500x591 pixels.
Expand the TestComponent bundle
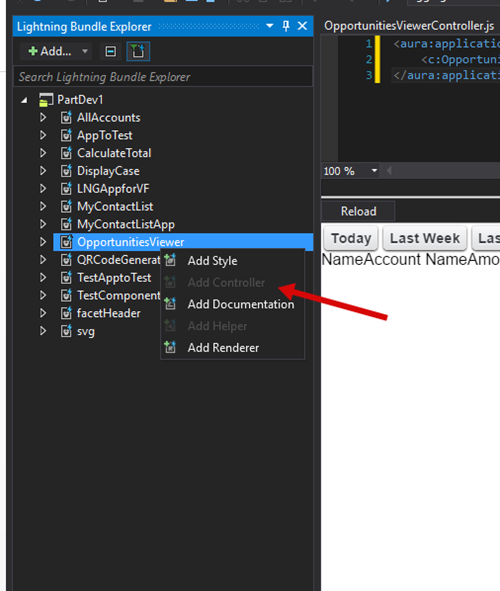[x=43, y=295]
